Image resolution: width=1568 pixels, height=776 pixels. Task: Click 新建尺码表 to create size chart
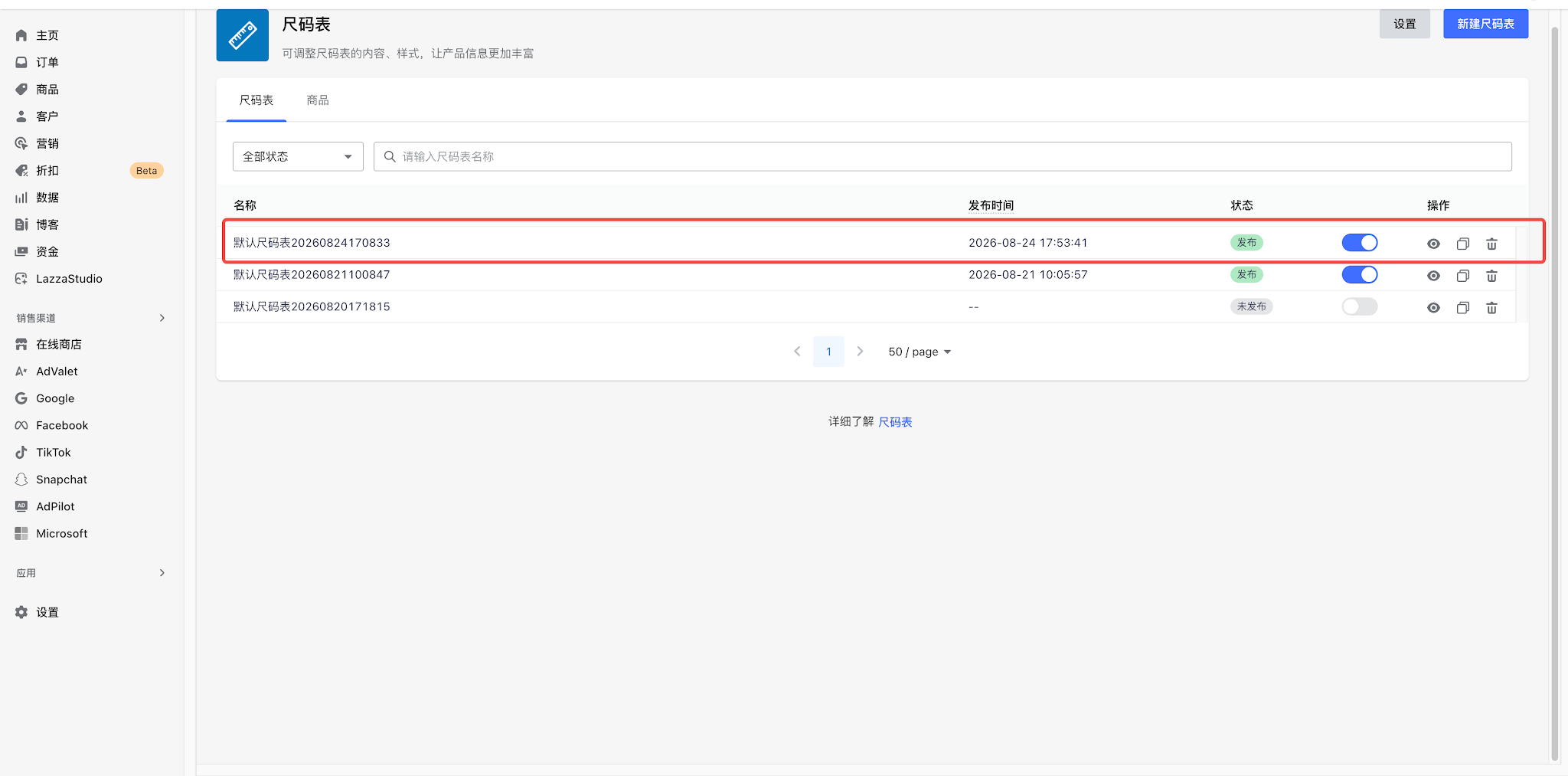[x=1485, y=24]
